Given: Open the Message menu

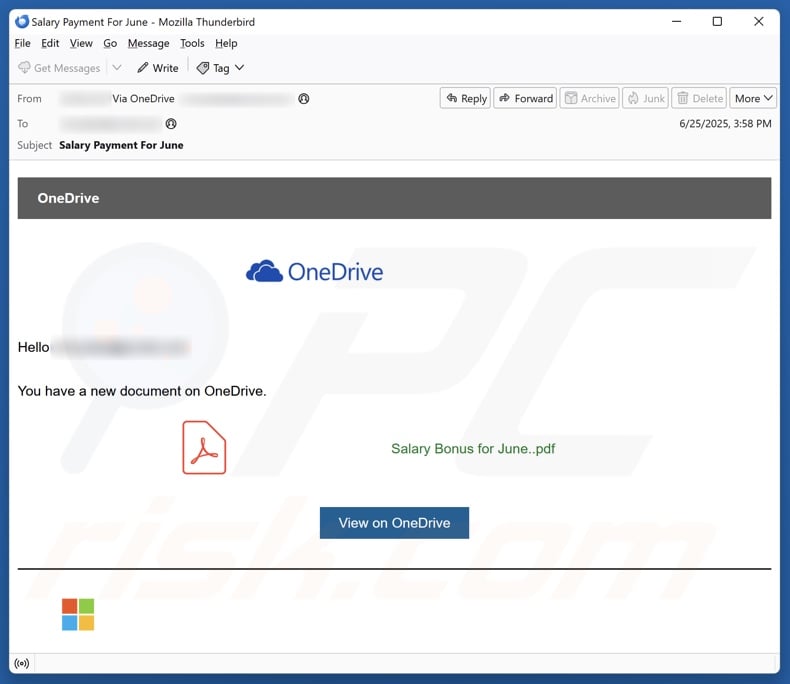Looking at the screenshot, I should click(148, 43).
